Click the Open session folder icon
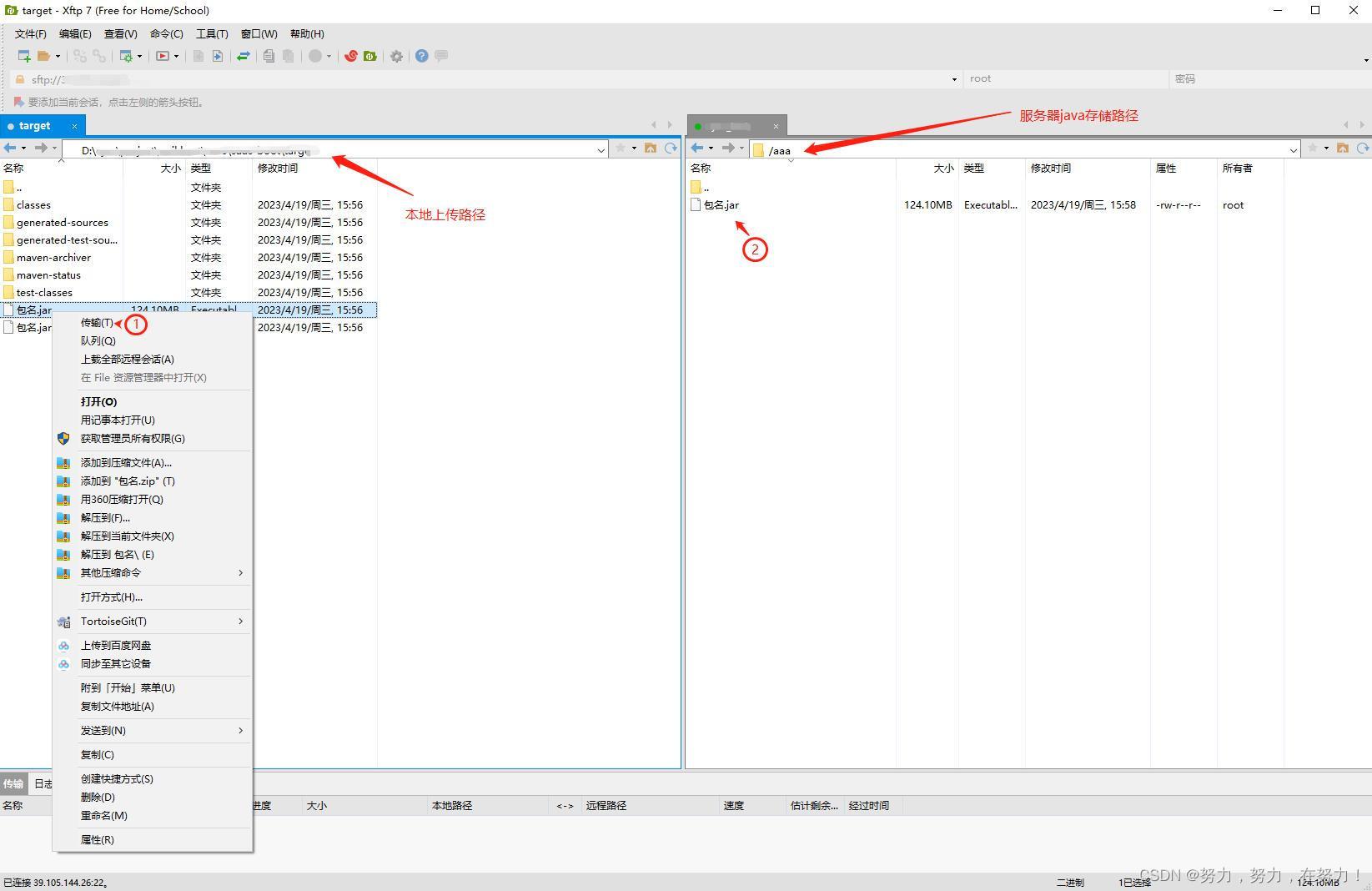 (x=44, y=56)
